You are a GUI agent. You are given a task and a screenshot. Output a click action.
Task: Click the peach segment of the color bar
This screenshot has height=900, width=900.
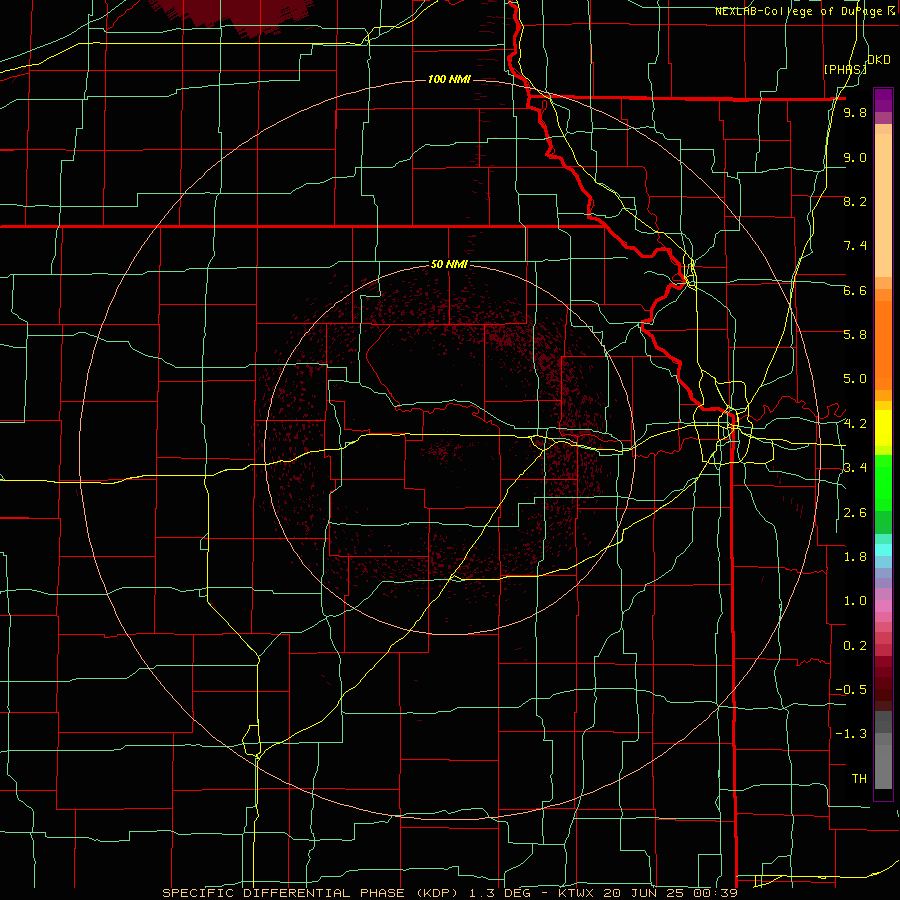(x=883, y=207)
